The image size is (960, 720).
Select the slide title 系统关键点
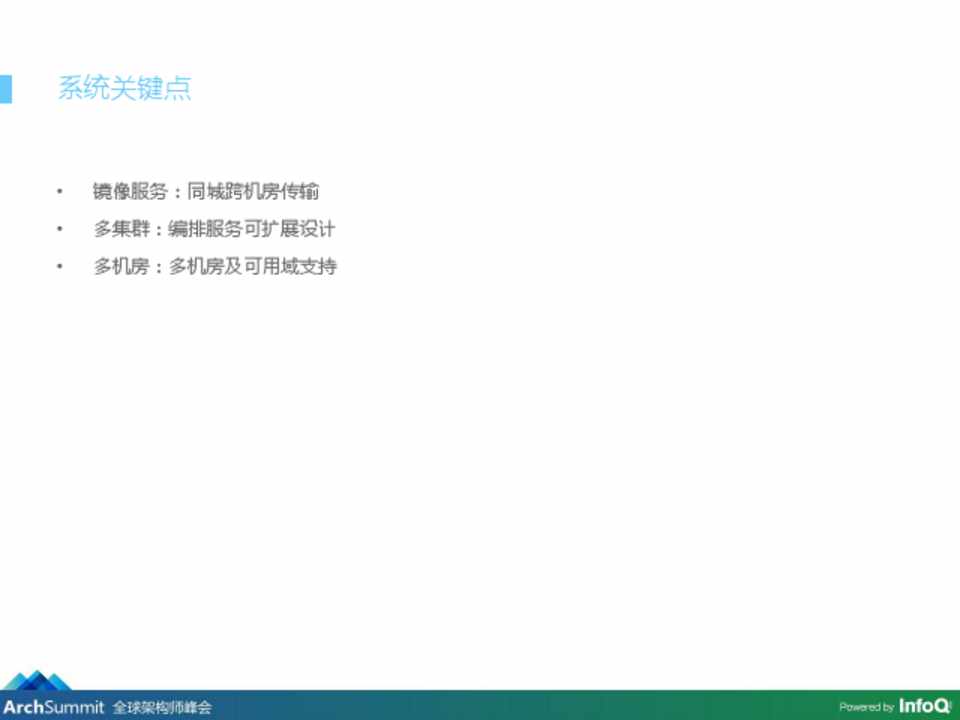pyautogui.click(x=124, y=88)
